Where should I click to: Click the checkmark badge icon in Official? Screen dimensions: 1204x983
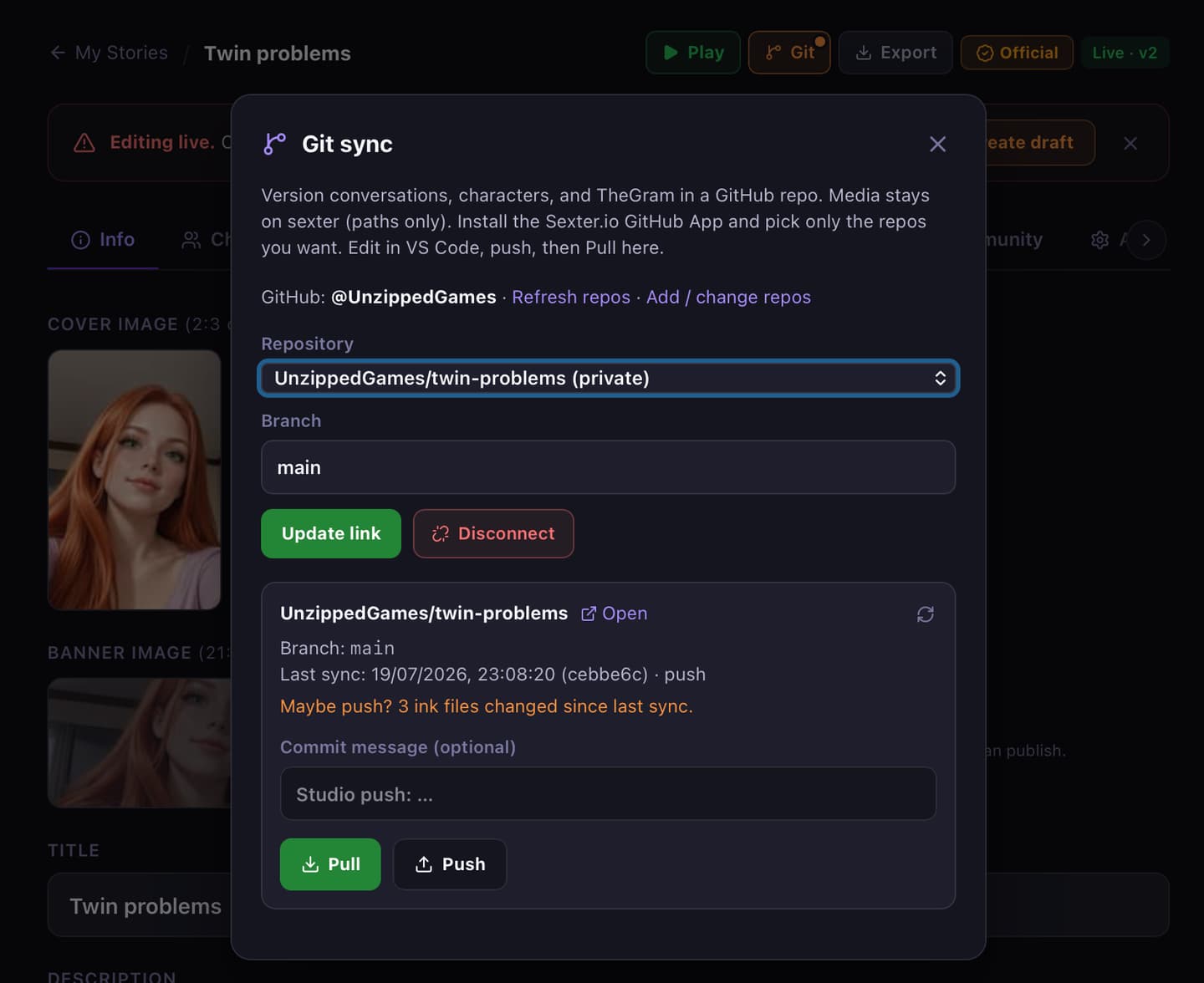(x=985, y=53)
